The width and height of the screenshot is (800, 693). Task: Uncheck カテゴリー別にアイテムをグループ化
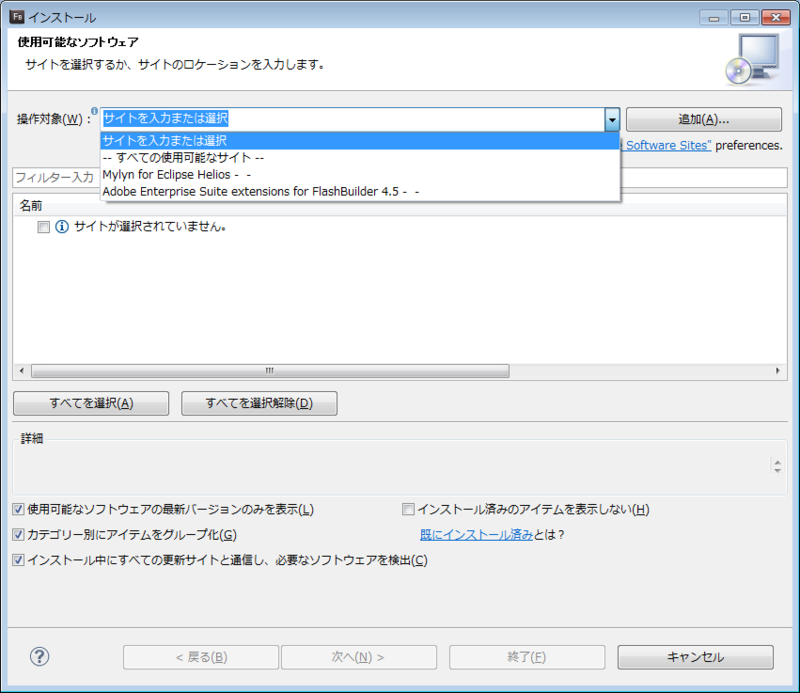pyautogui.click(x=18, y=534)
